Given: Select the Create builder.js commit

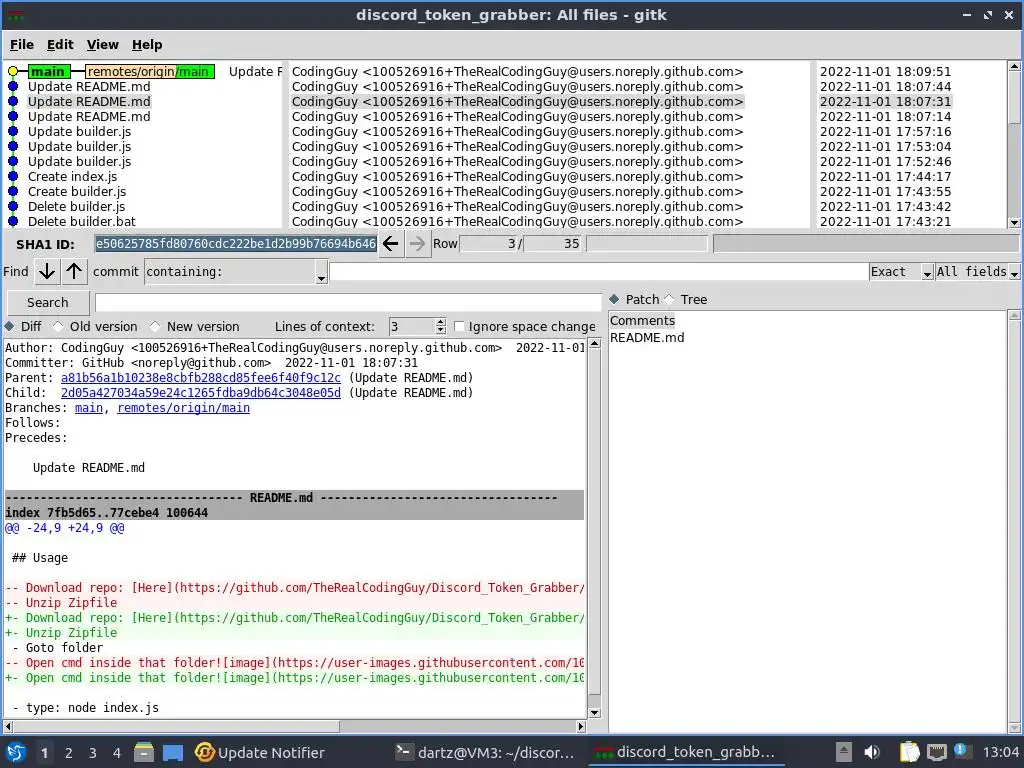Looking at the screenshot, I should tap(77, 191).
